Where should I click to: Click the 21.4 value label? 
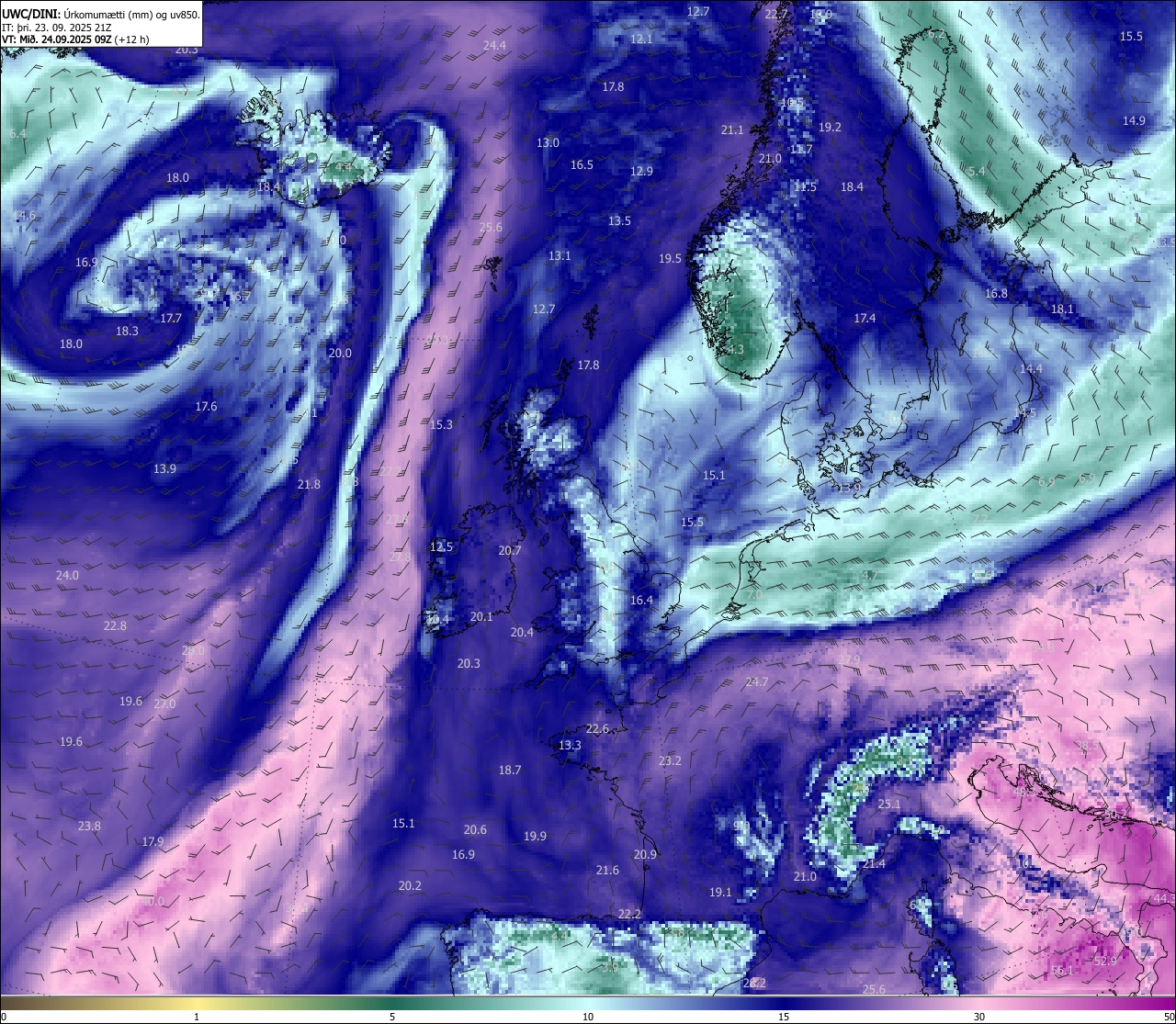[x=874, y=863]
